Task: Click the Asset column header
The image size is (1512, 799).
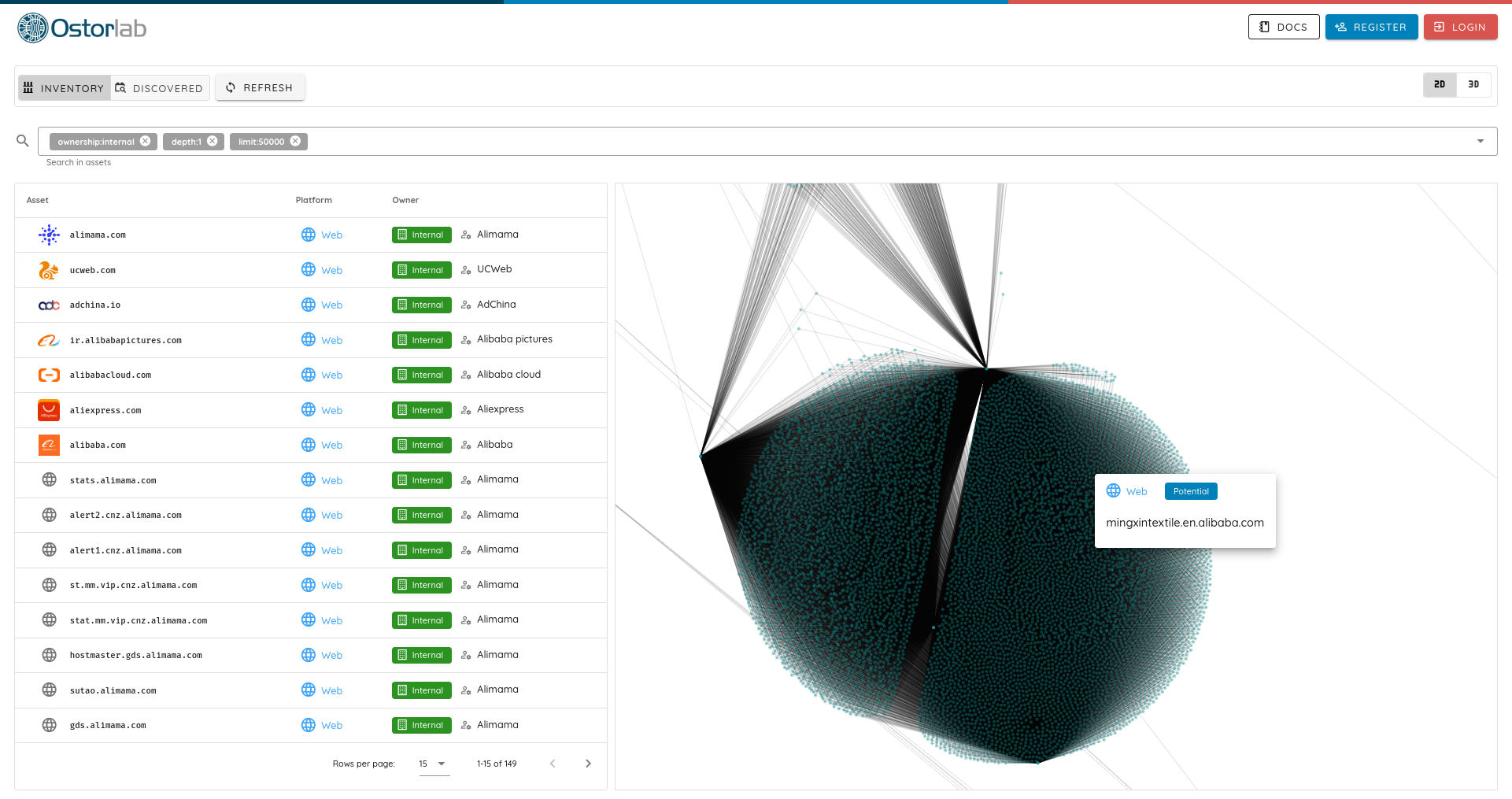Action: (x=37, y=200)
